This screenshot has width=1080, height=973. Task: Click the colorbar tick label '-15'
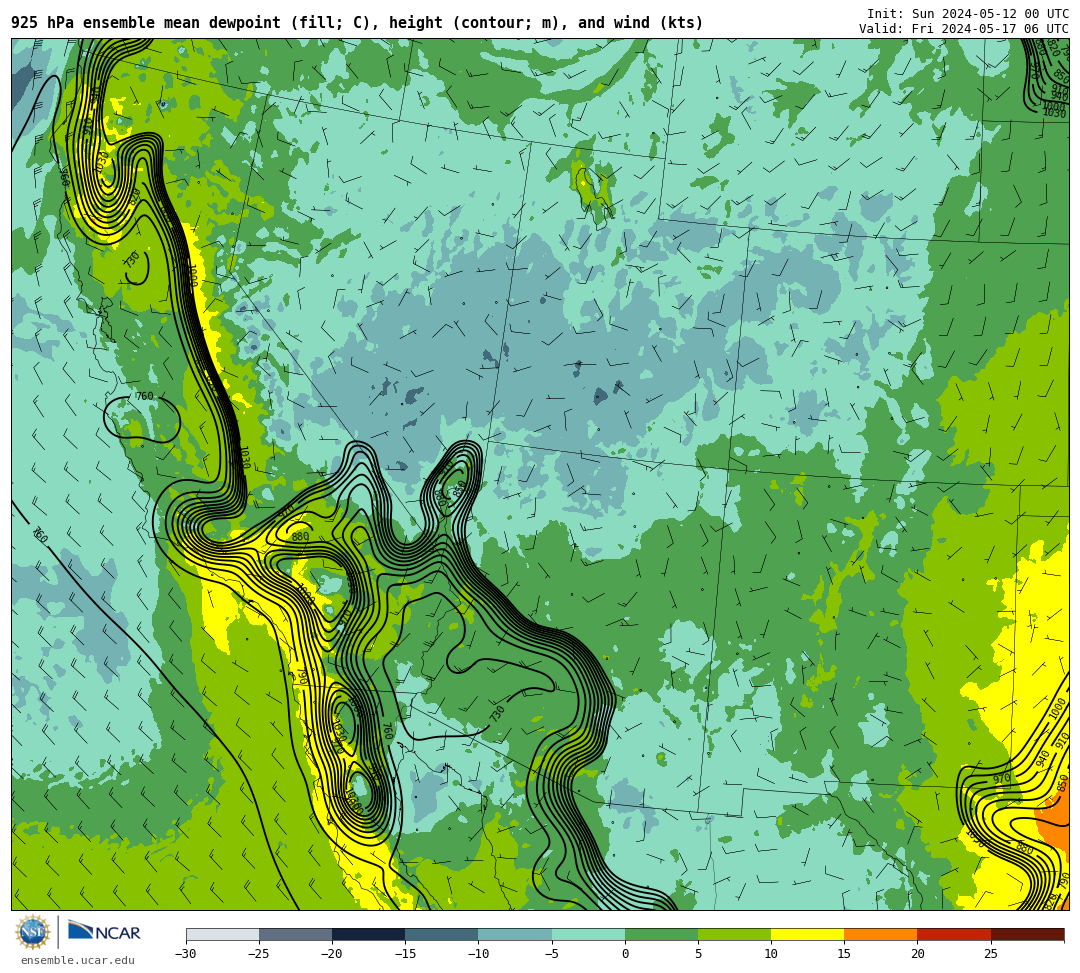405,954
